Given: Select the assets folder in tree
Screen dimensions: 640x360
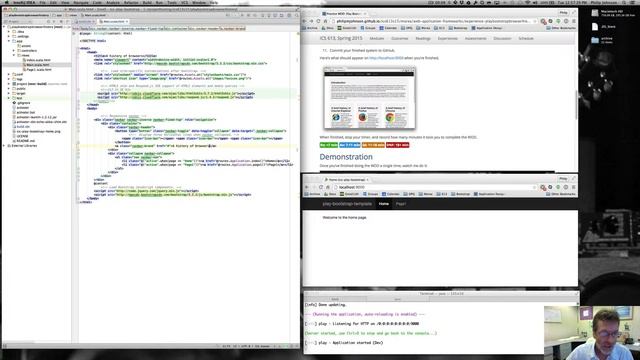Looking at the screenshot, I should coord(25,46).
